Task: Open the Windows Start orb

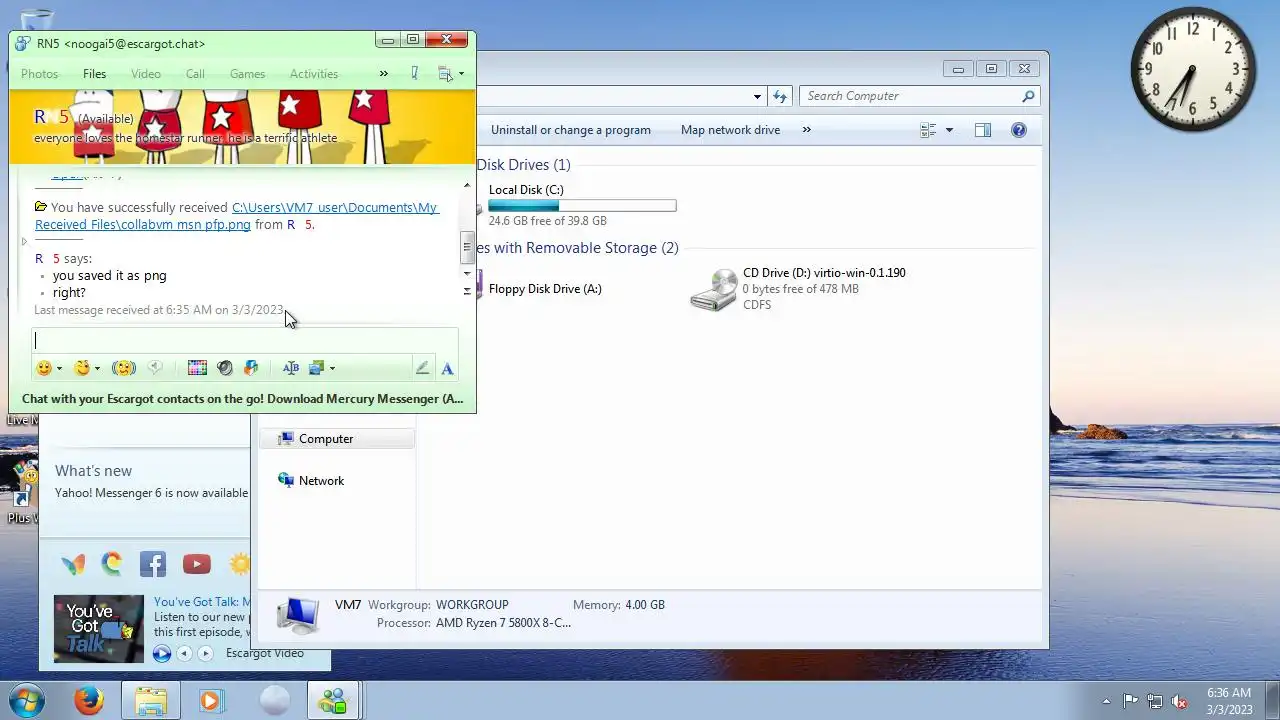Action: click(x=27, y=701)
